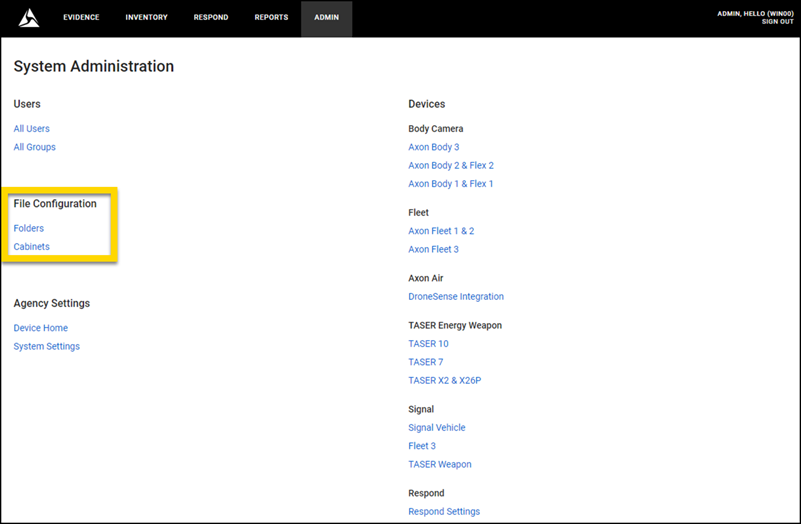This screenshot has width=801, height=524.
Task: Open System Settings link
Action: coord(46,346)
